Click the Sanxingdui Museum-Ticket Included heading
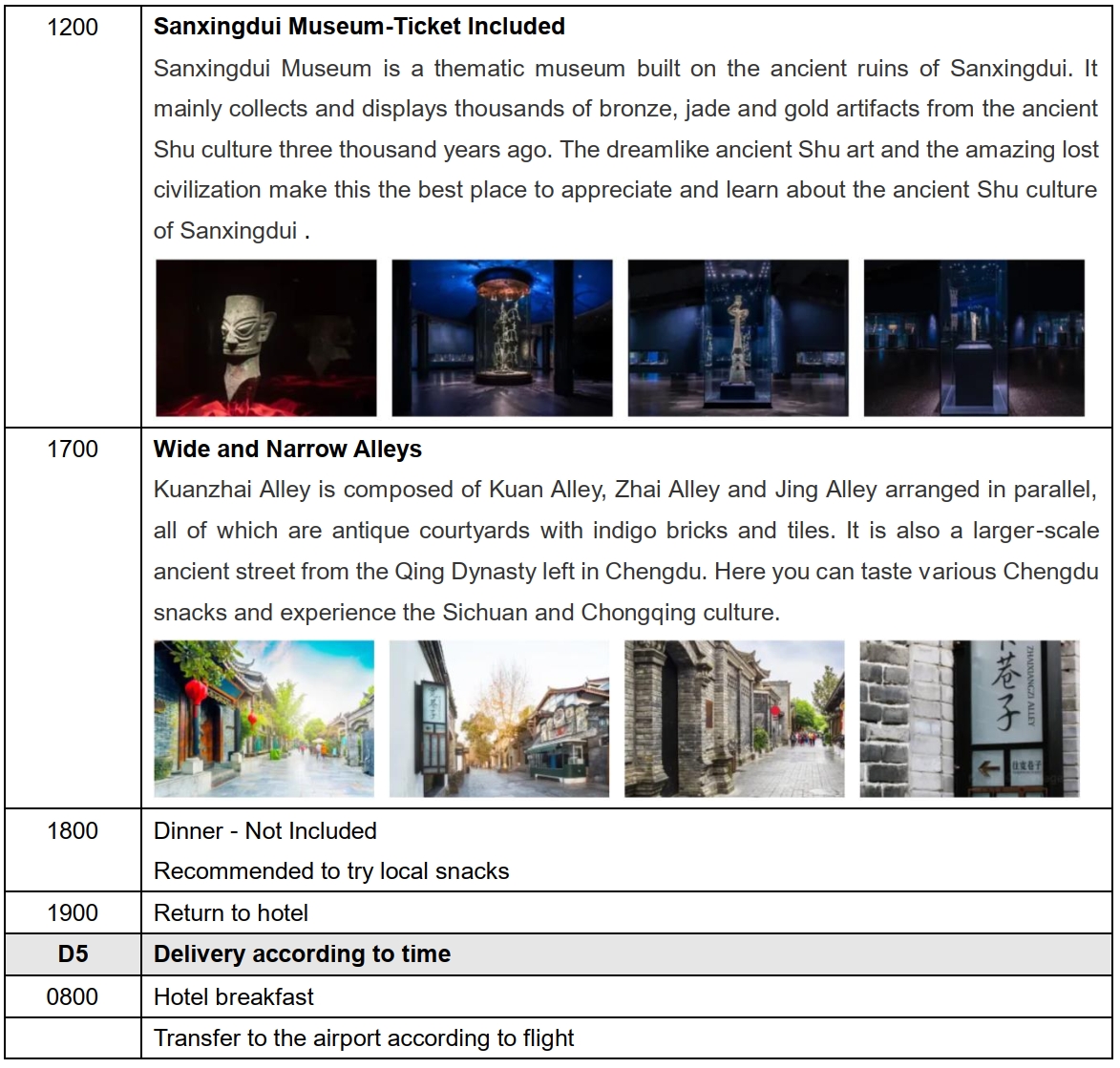 point(359,27)
